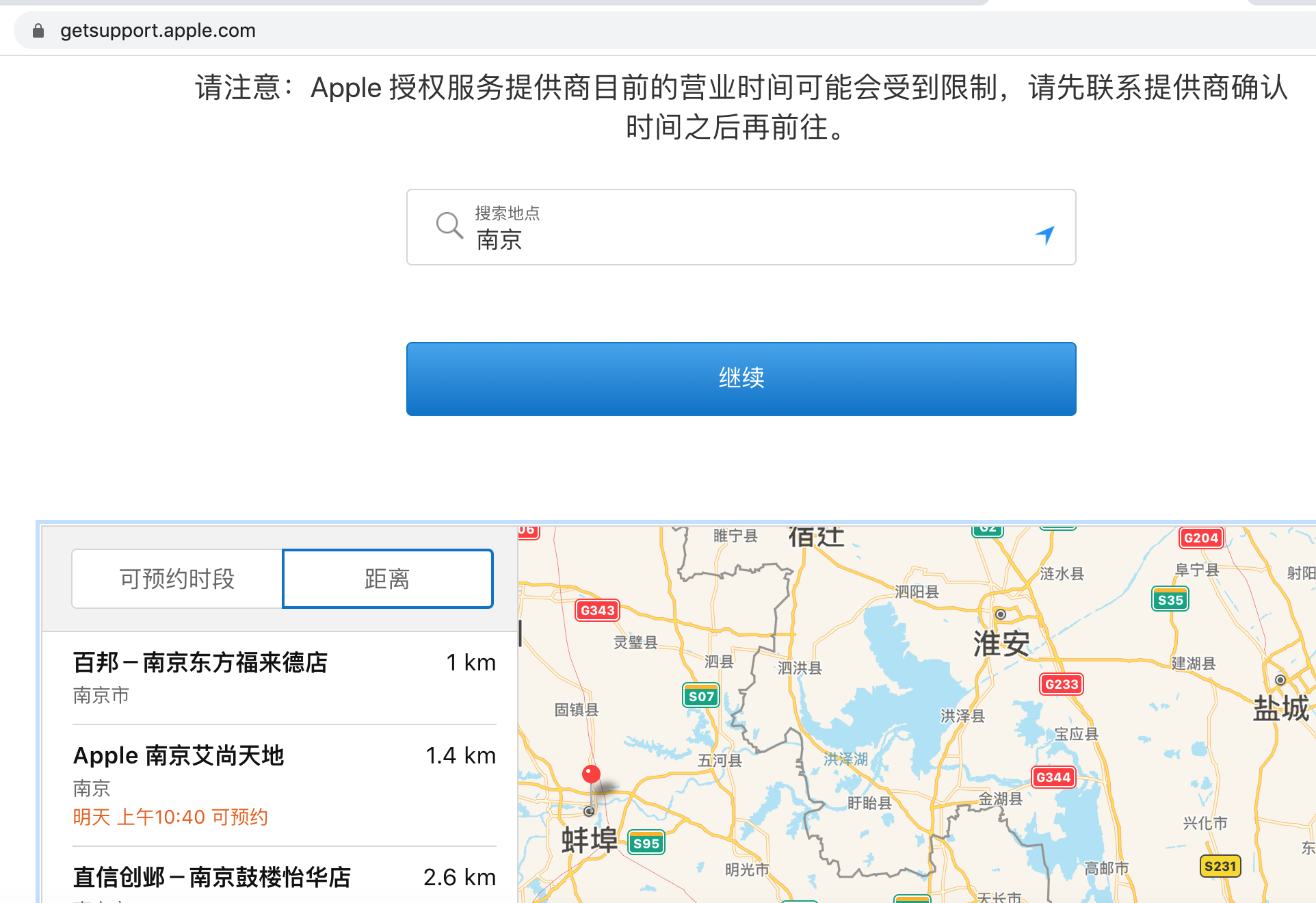
Task: Click the use current location arrow icon
Action: click(1045, 235)
